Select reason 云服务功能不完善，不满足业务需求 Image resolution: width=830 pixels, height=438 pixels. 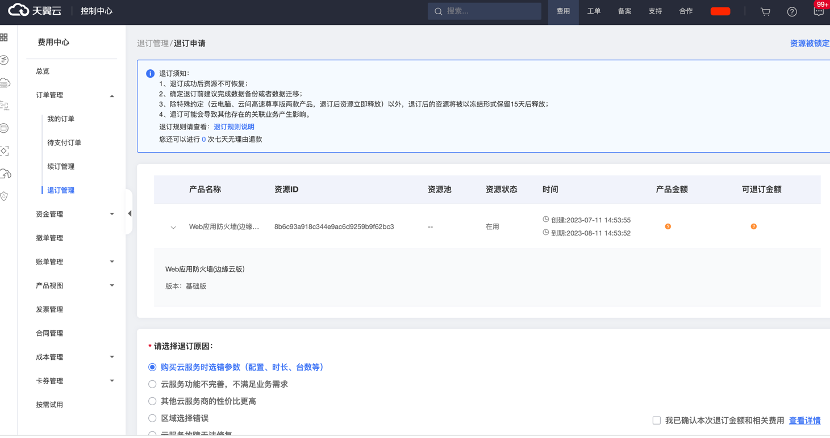(152, 384)
